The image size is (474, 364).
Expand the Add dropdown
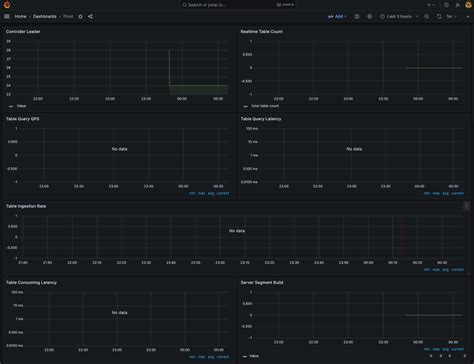pos(337,16)
